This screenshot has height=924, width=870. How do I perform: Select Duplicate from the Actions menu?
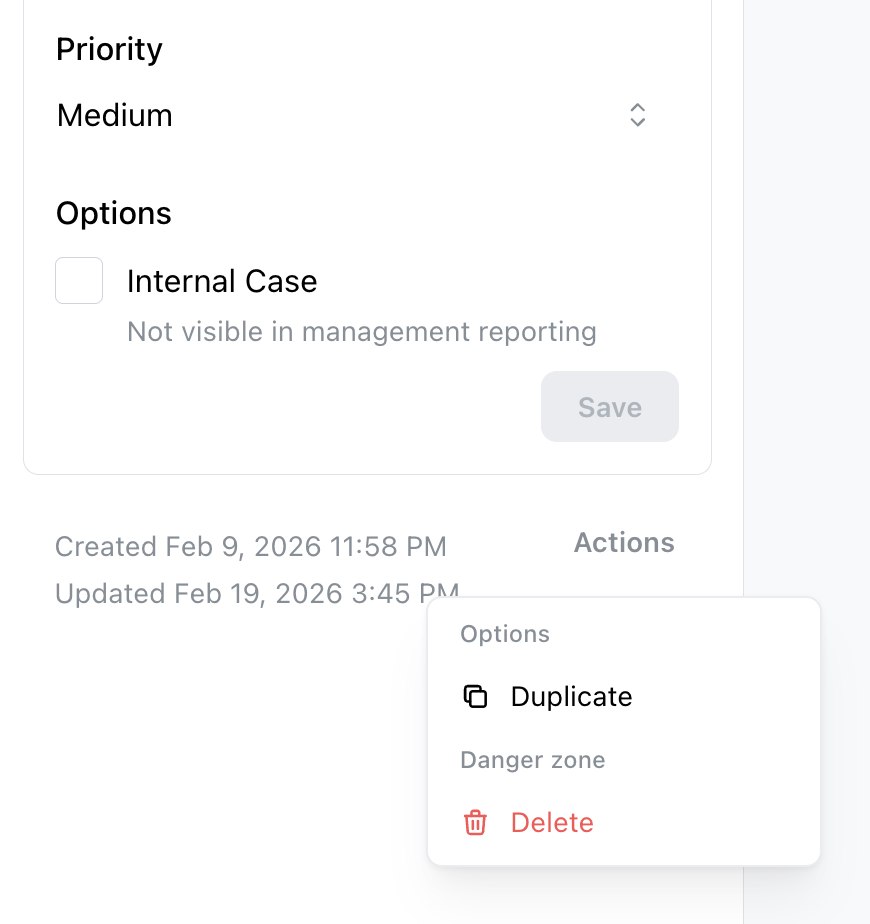pyautogui.click(x=571, y=697)
